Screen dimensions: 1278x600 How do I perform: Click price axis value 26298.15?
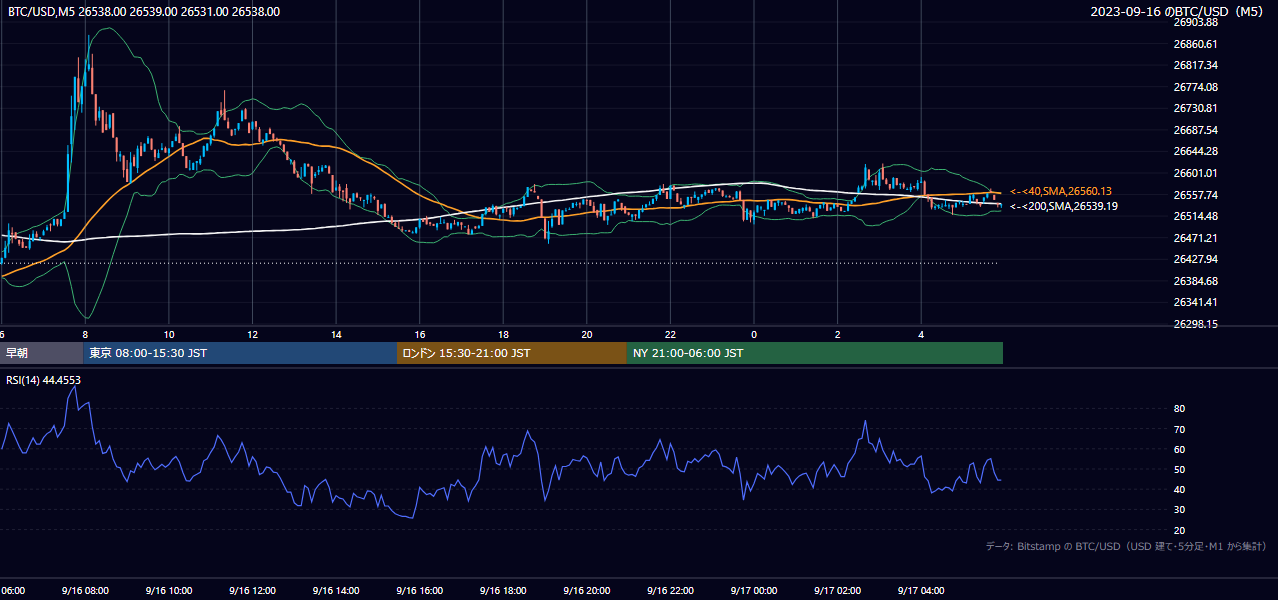coord(1195,324)
